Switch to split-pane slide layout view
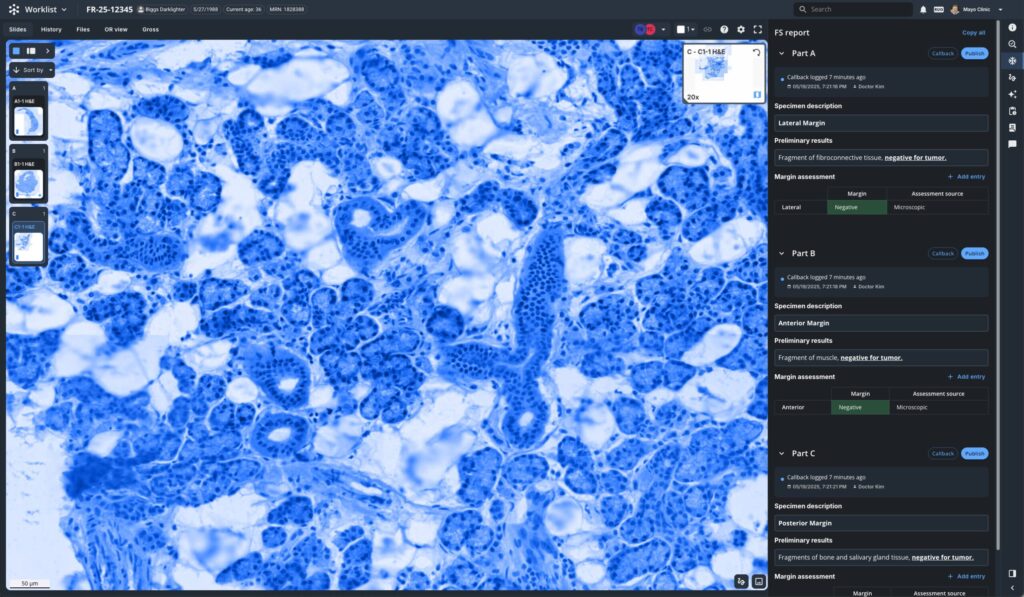This screenshot has height=597, width=1024. (x=31, y=50)
